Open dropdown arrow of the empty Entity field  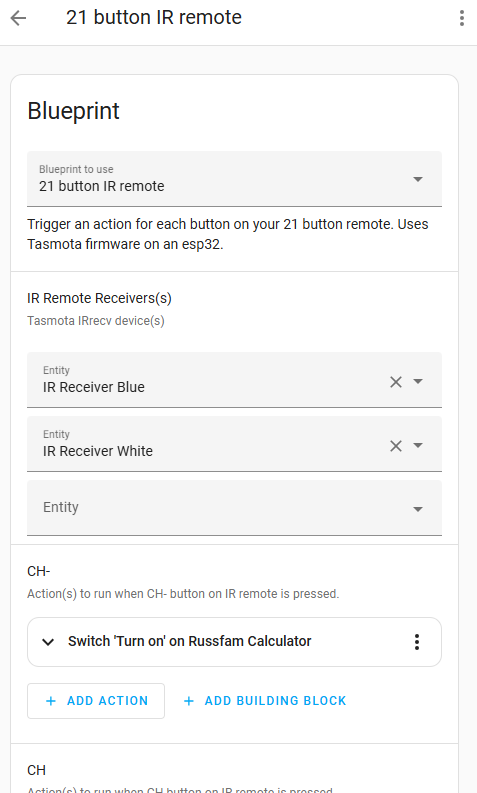[418, 509]
